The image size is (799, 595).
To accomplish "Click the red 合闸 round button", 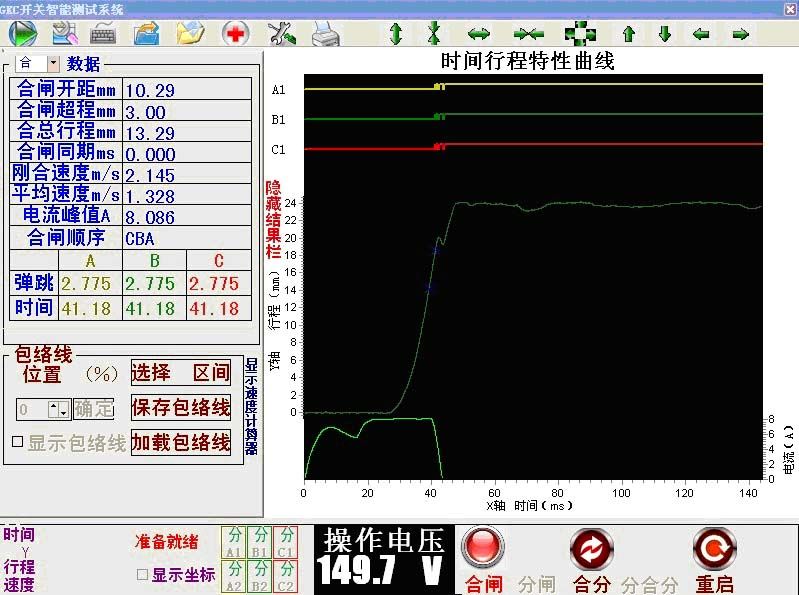I will 483,547.
